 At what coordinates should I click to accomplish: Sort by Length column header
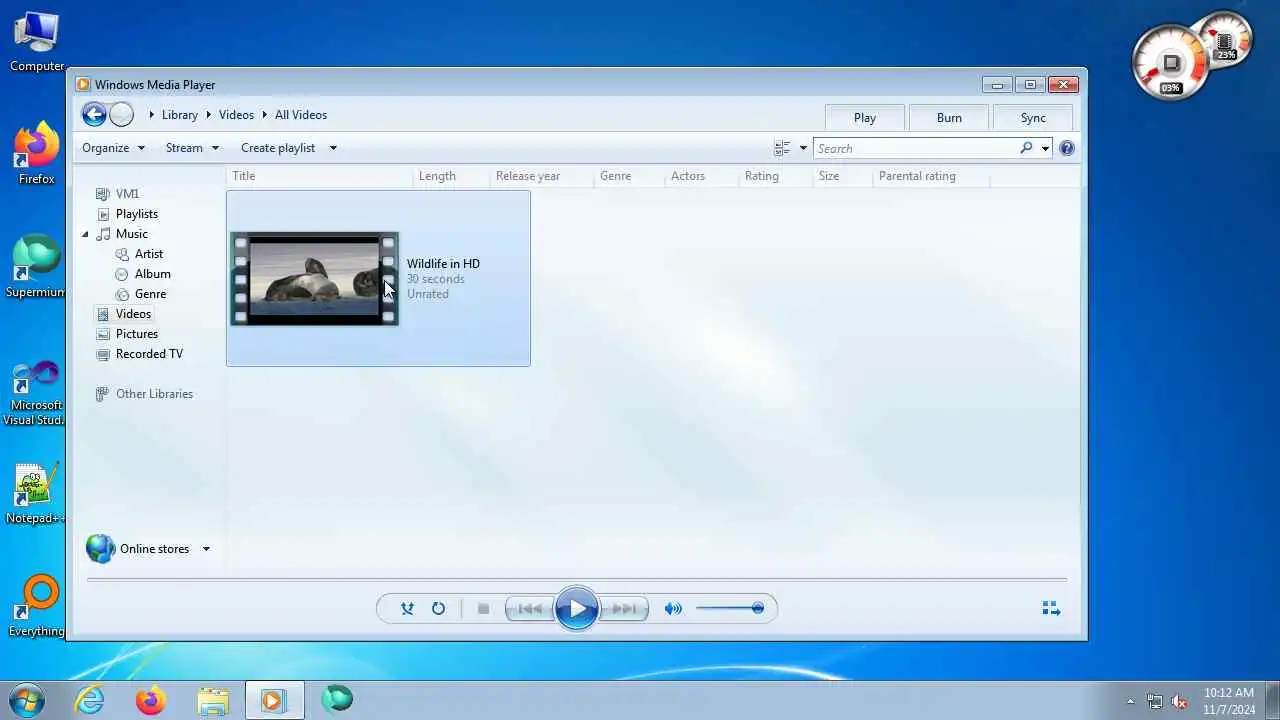point(437,176)
